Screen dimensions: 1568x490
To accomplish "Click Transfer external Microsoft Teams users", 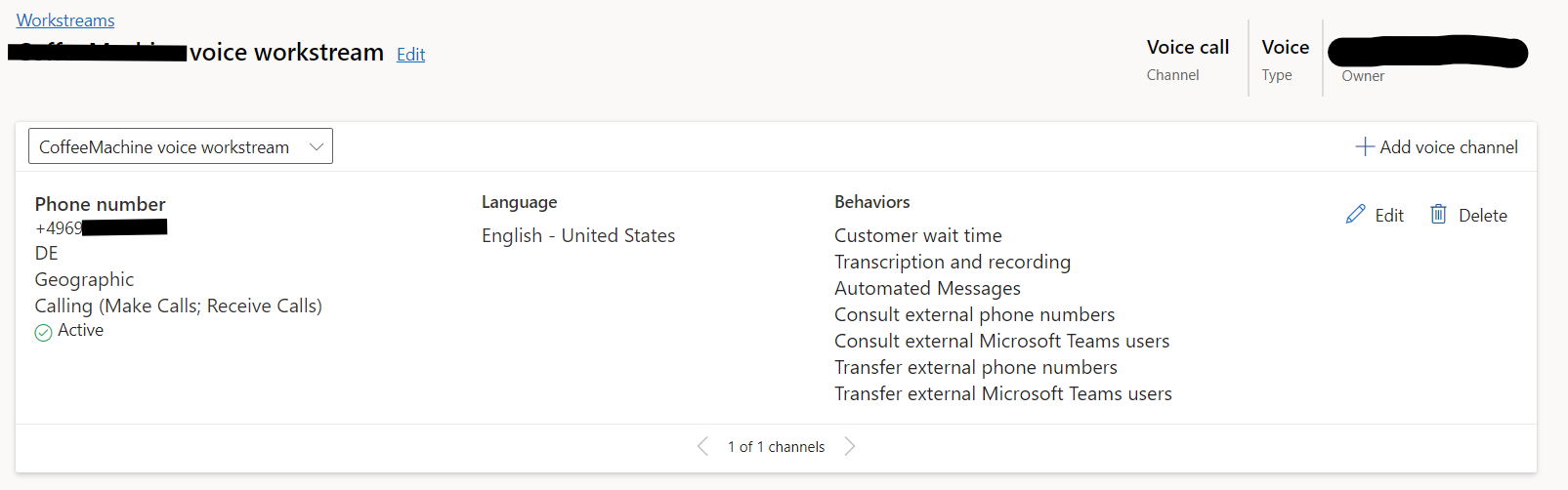I will pos(1003,393).
